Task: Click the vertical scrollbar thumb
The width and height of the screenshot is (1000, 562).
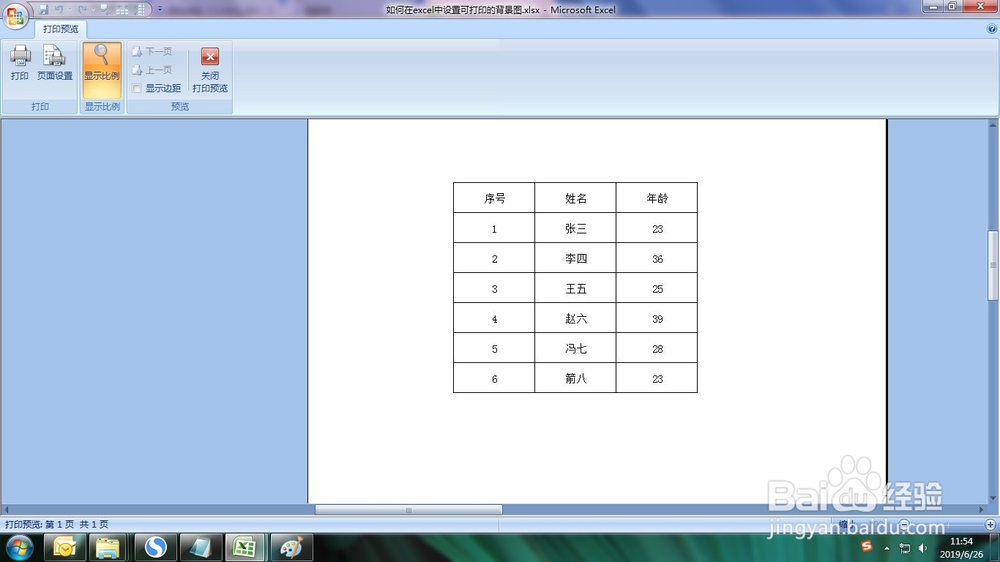Action: (x=993, y=265)
